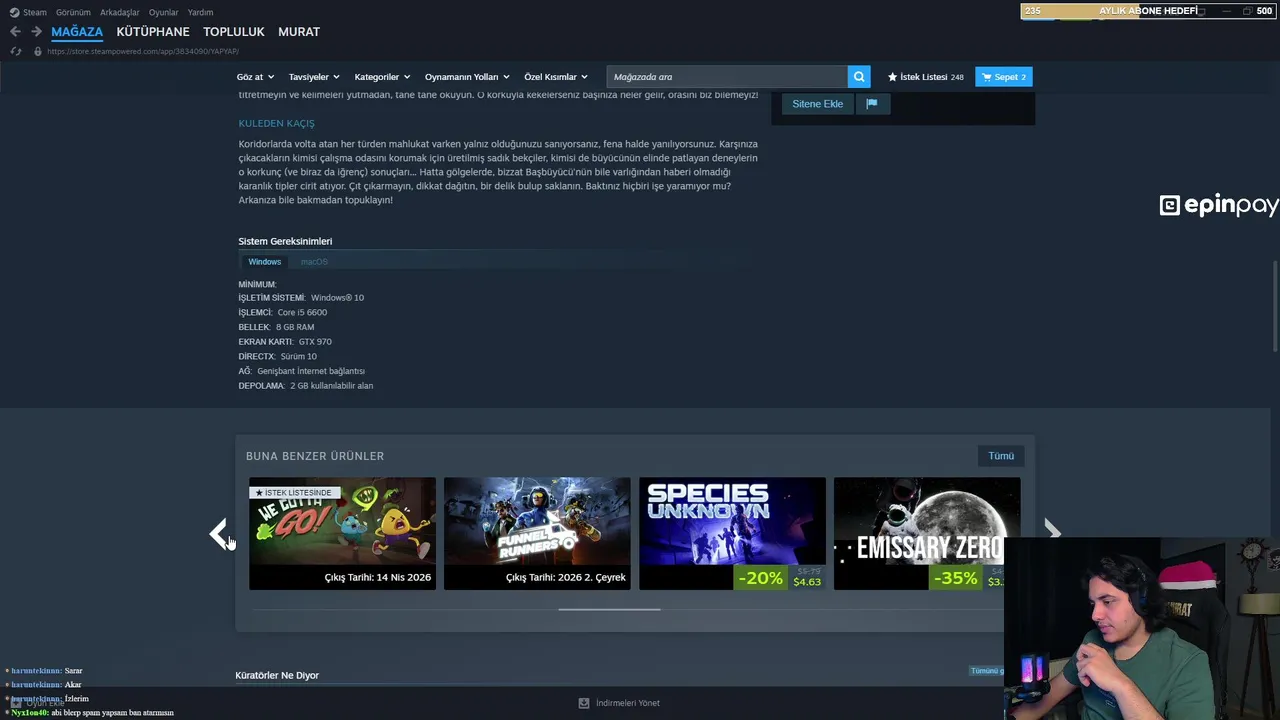
Task: Click the Core i5 6600 processor value
Action: tap(302, 312)
